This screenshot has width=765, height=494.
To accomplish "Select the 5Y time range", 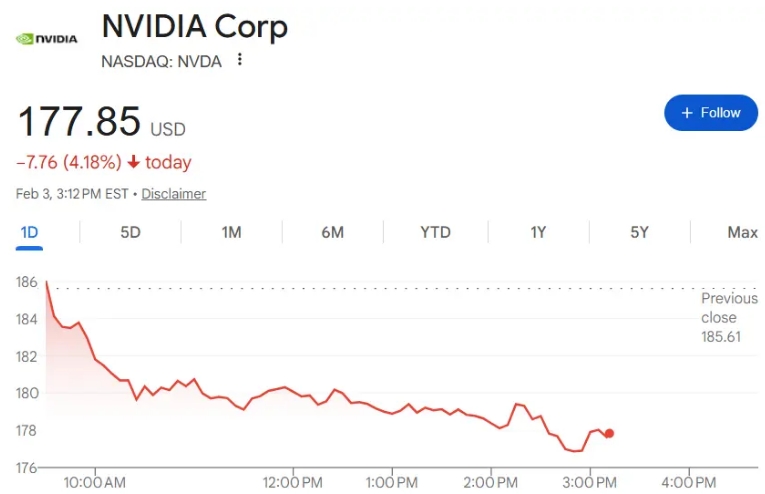I will (639, 233).
